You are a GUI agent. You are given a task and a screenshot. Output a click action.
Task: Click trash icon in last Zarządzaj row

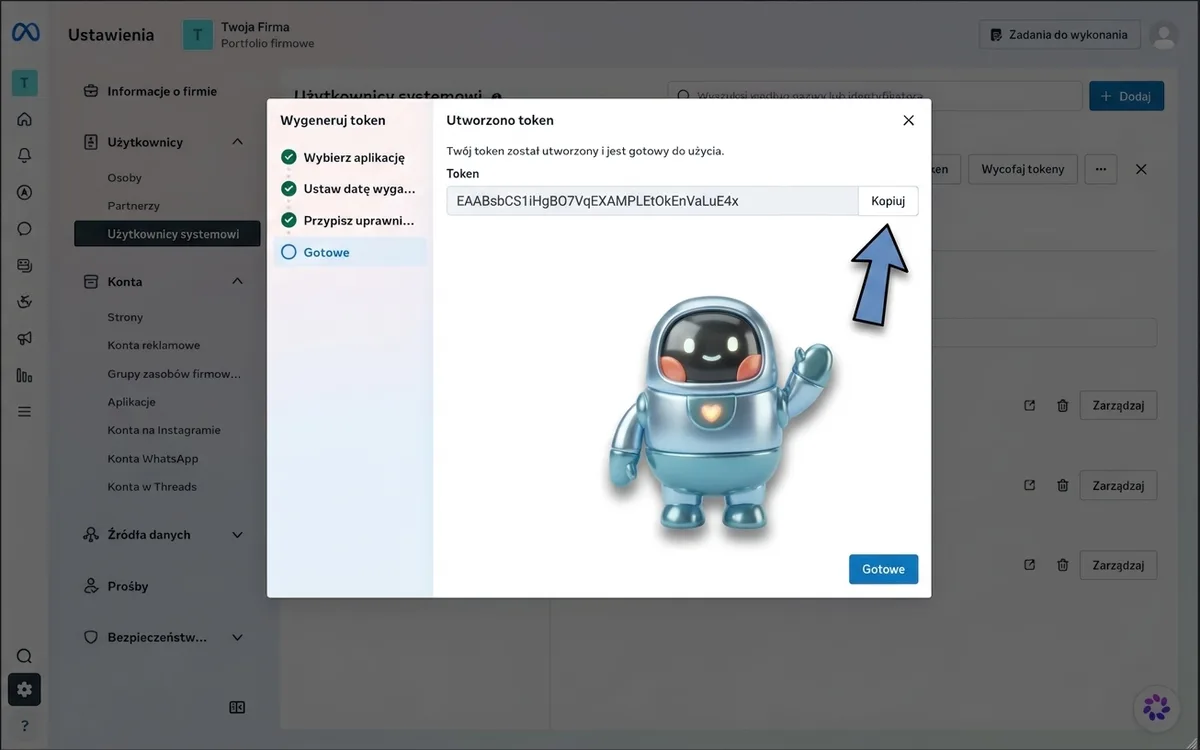[x=1062, y=565]
